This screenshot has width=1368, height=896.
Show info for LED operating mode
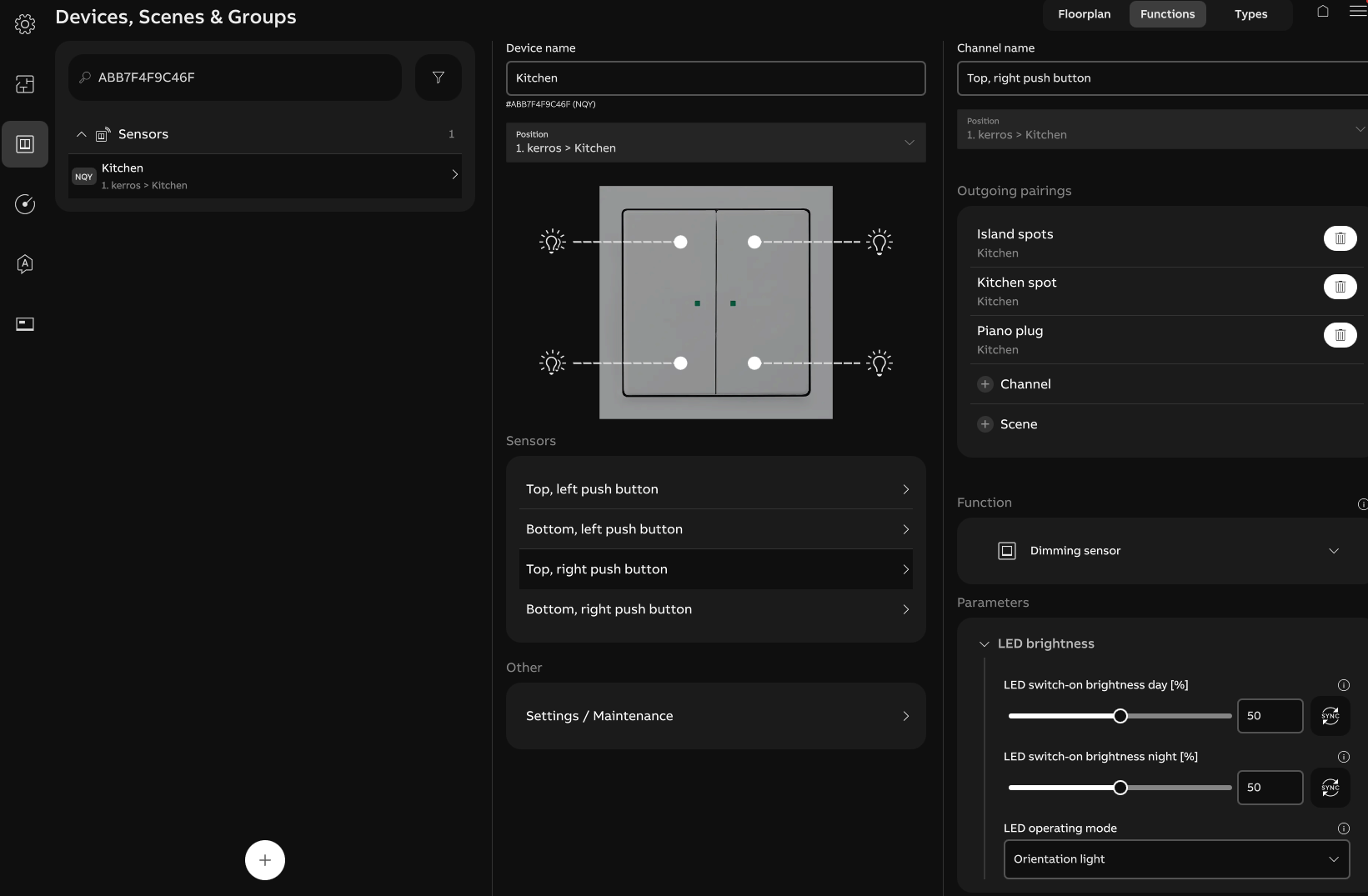coord(1343,828)
